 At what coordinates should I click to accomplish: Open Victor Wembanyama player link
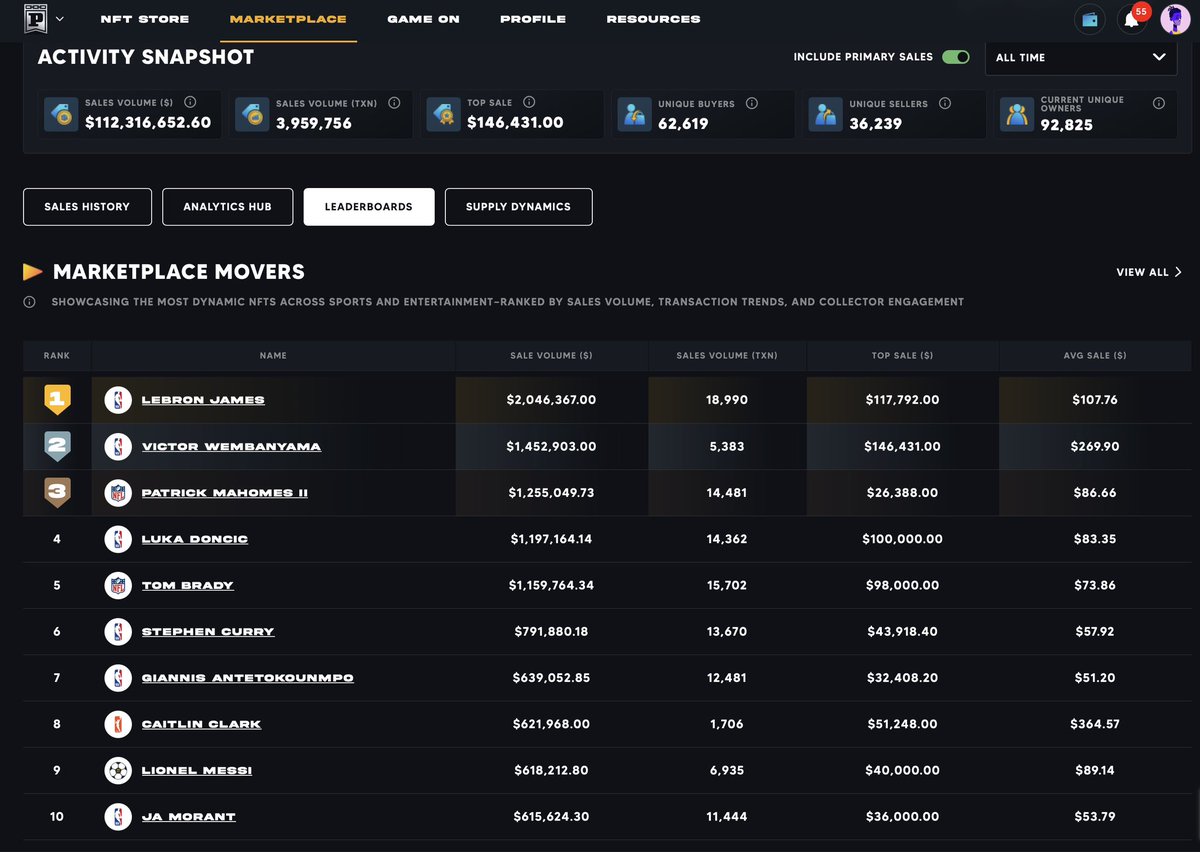pos(231,446)
